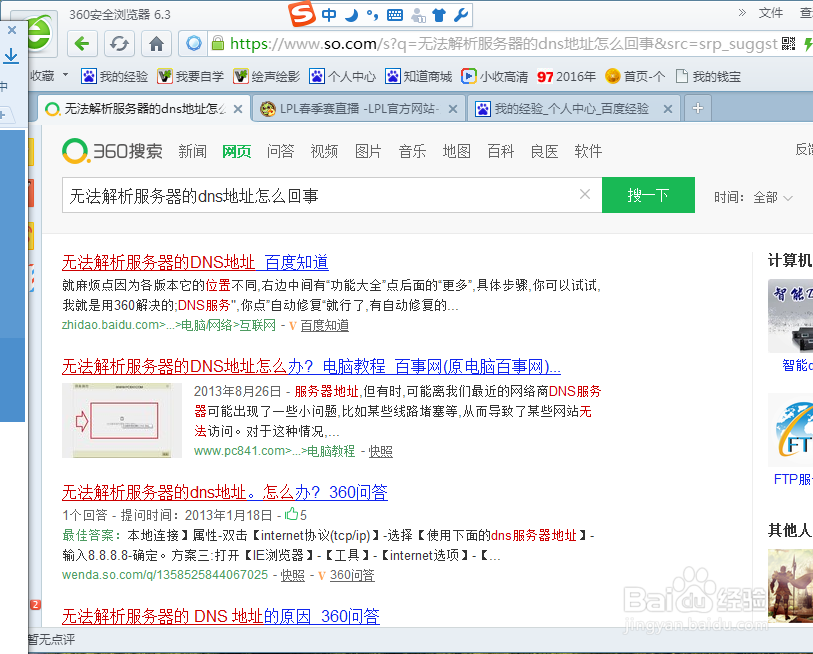Open the Sogou input method settings wrench icon
813x654 pixels.
[459, 14]
